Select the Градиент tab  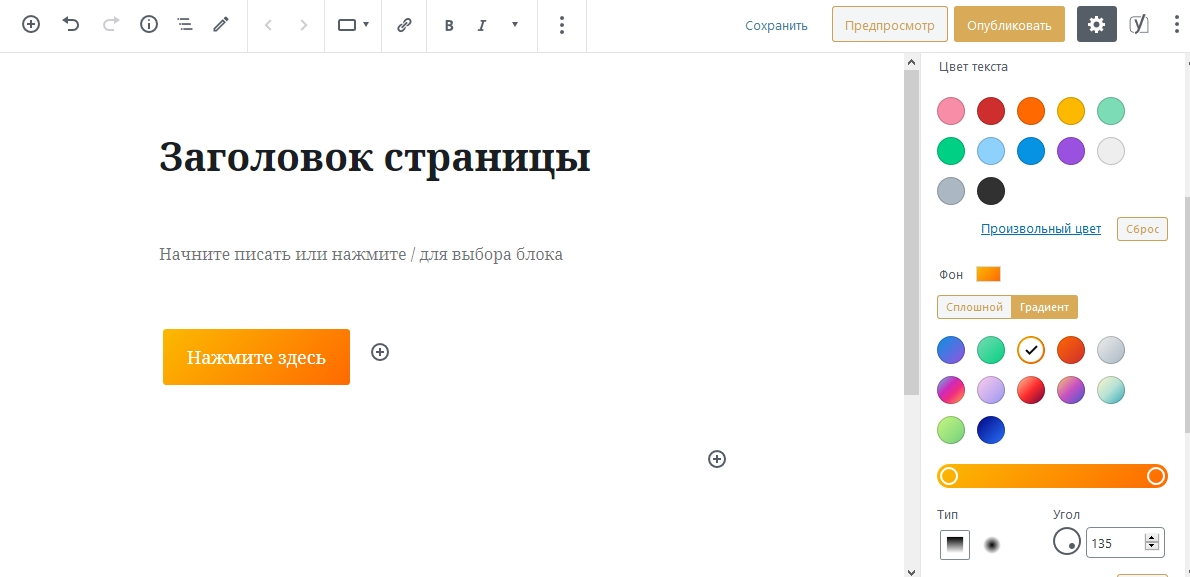(1044, 307)
